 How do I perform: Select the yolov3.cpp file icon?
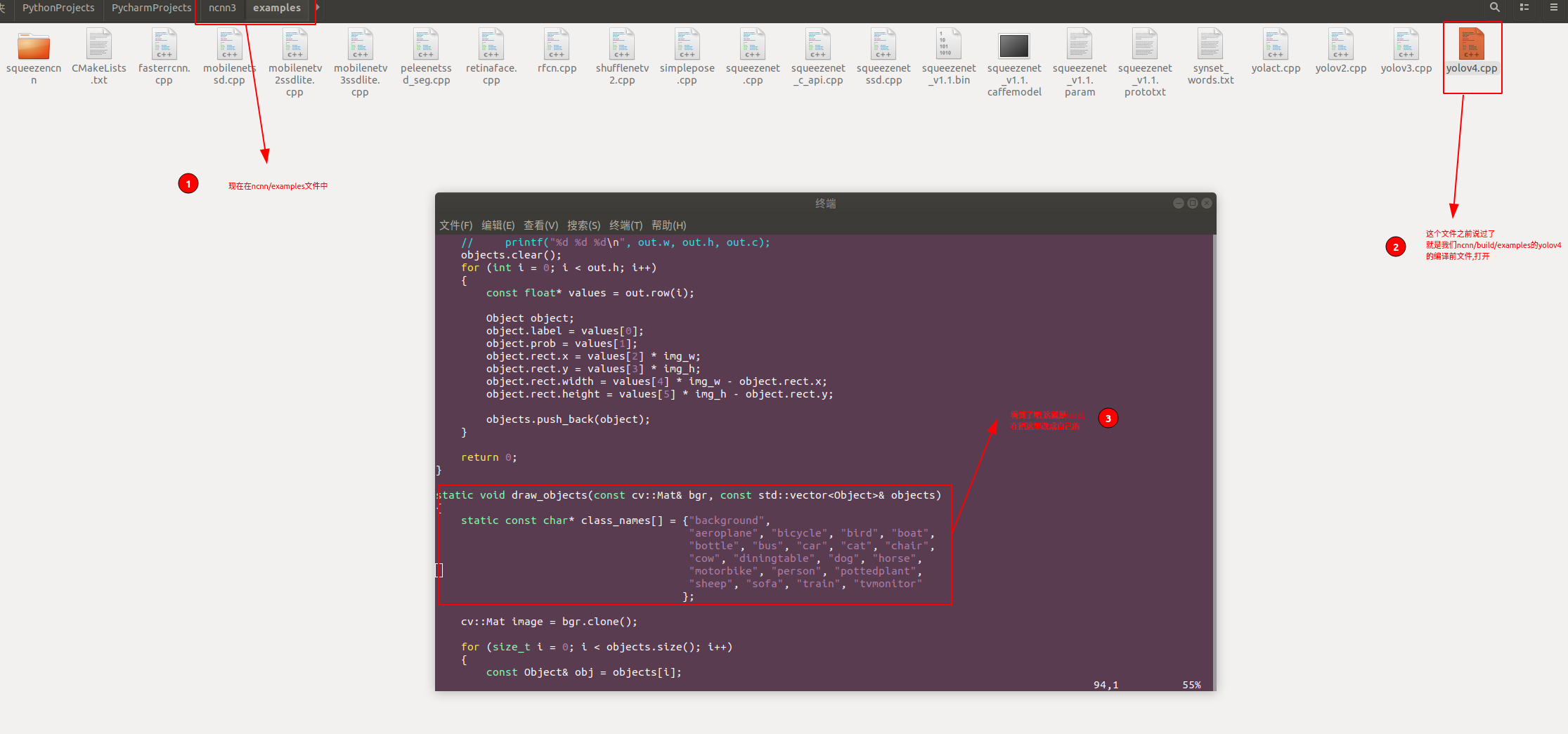[x=1406, y=44]
